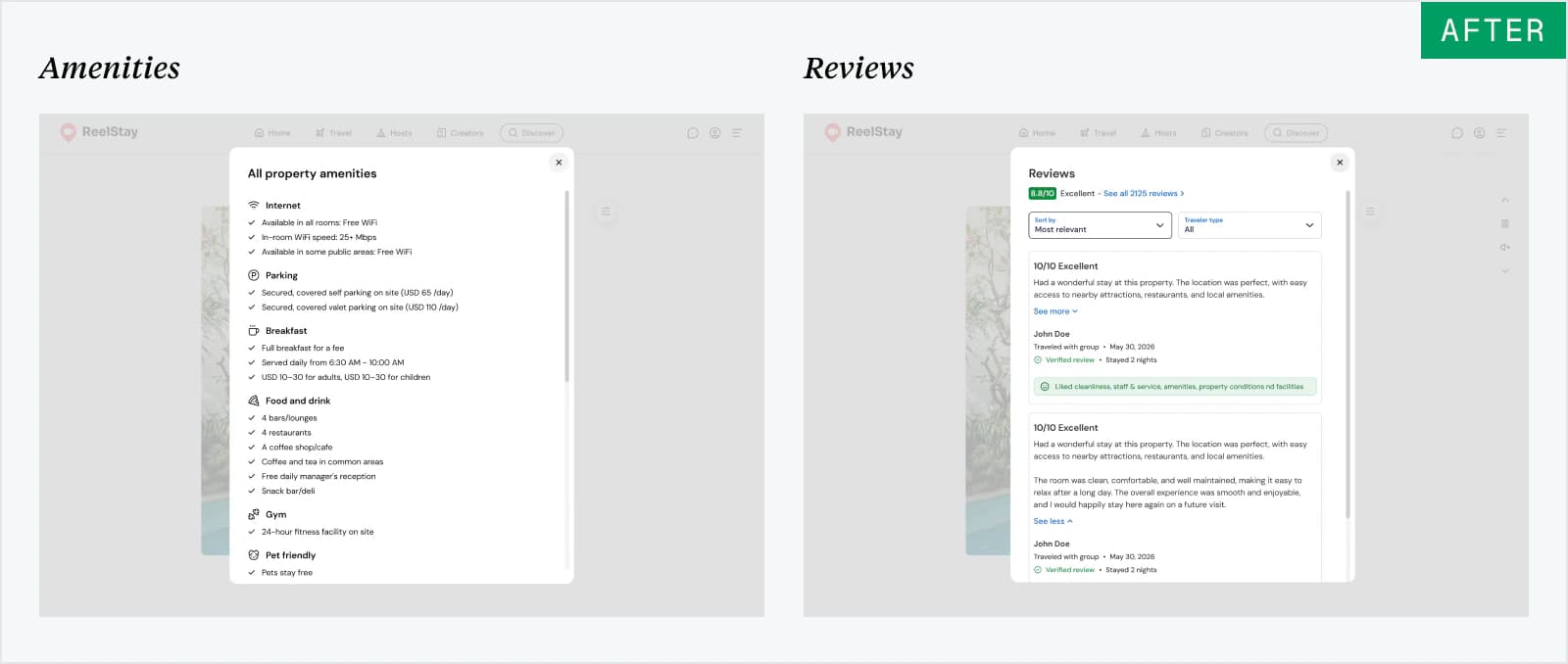
Task: Open the Sort by Most relevant dropdown
Action: [1100, 225]
